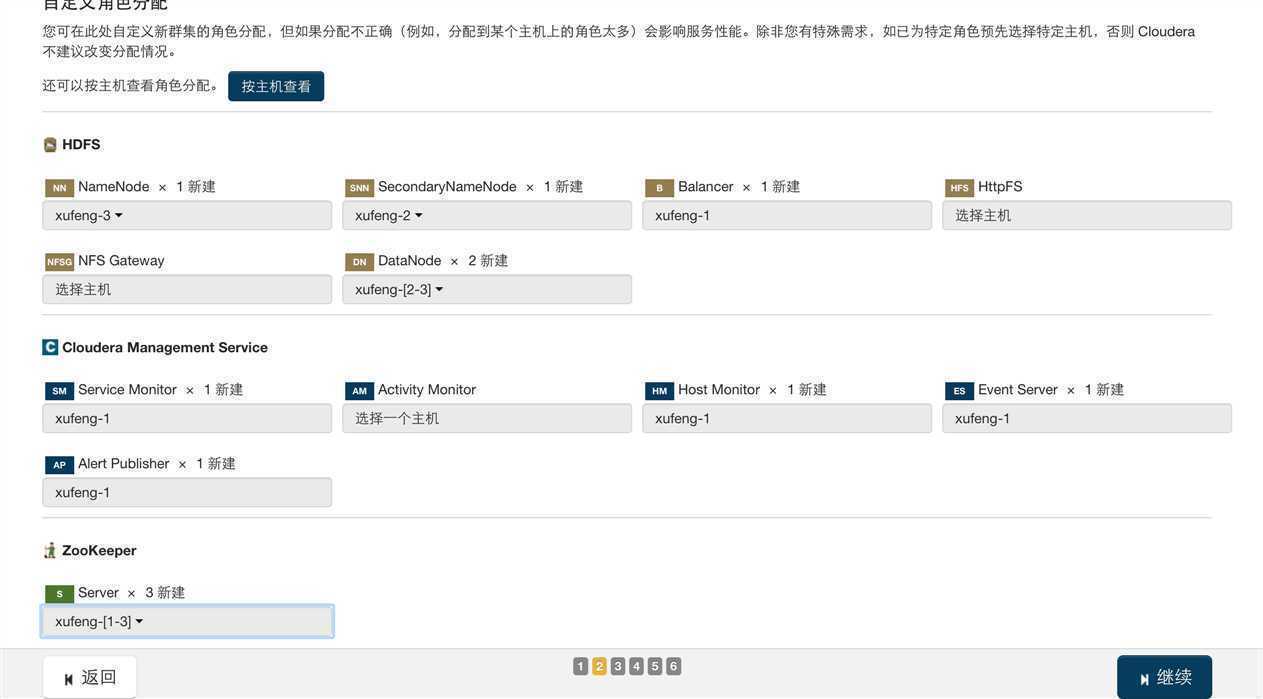Select the Balancer host field xufeng-1
1263x699 pixels.
[x=787, y=215]
